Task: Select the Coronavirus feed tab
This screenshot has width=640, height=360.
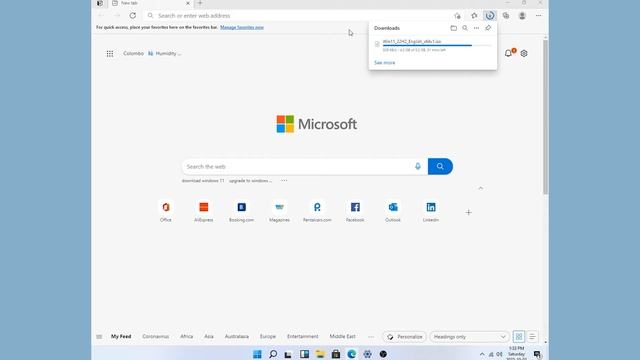Action: tap(156, 336)
